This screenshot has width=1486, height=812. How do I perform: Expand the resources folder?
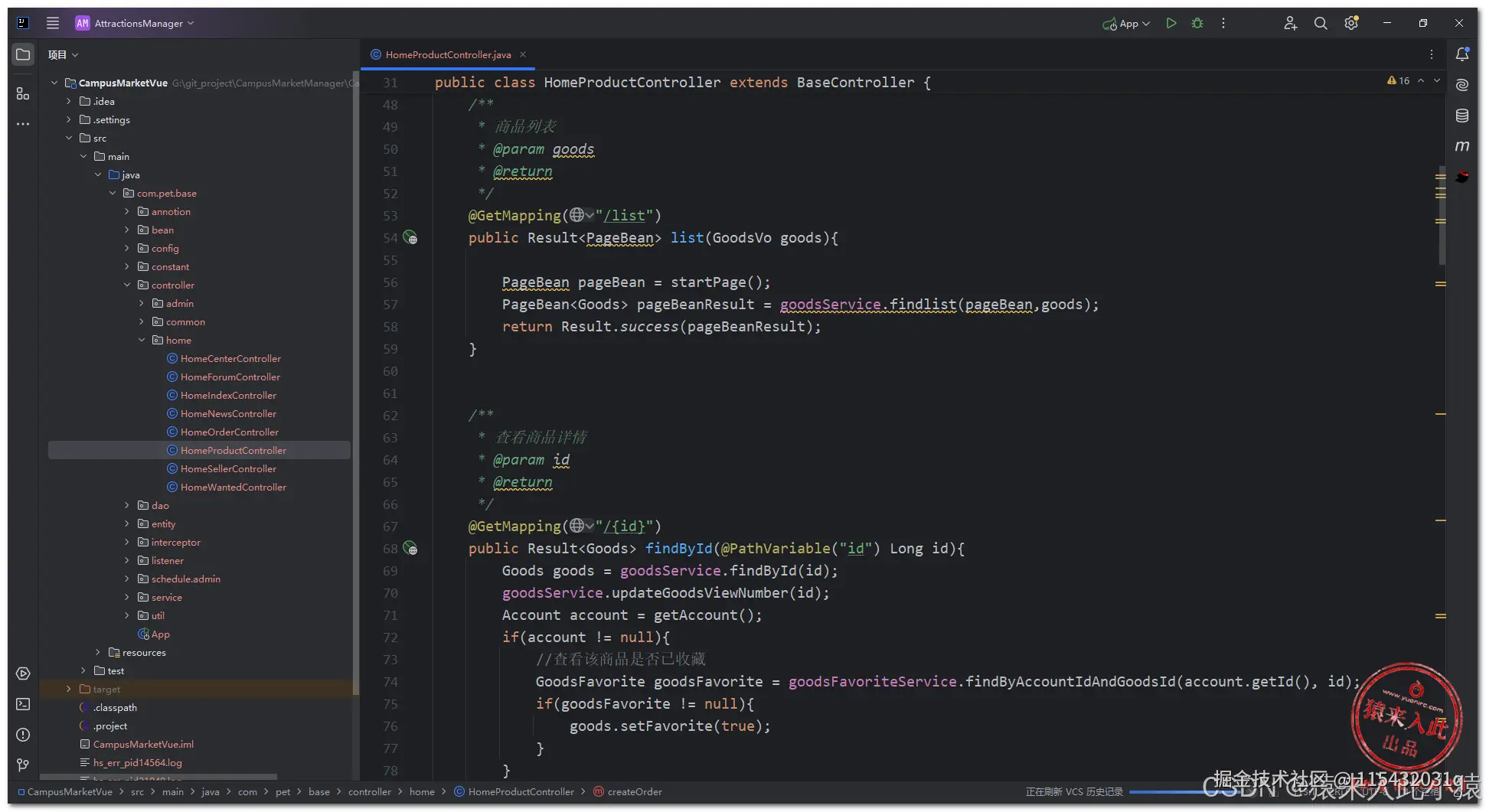(98, 652)
